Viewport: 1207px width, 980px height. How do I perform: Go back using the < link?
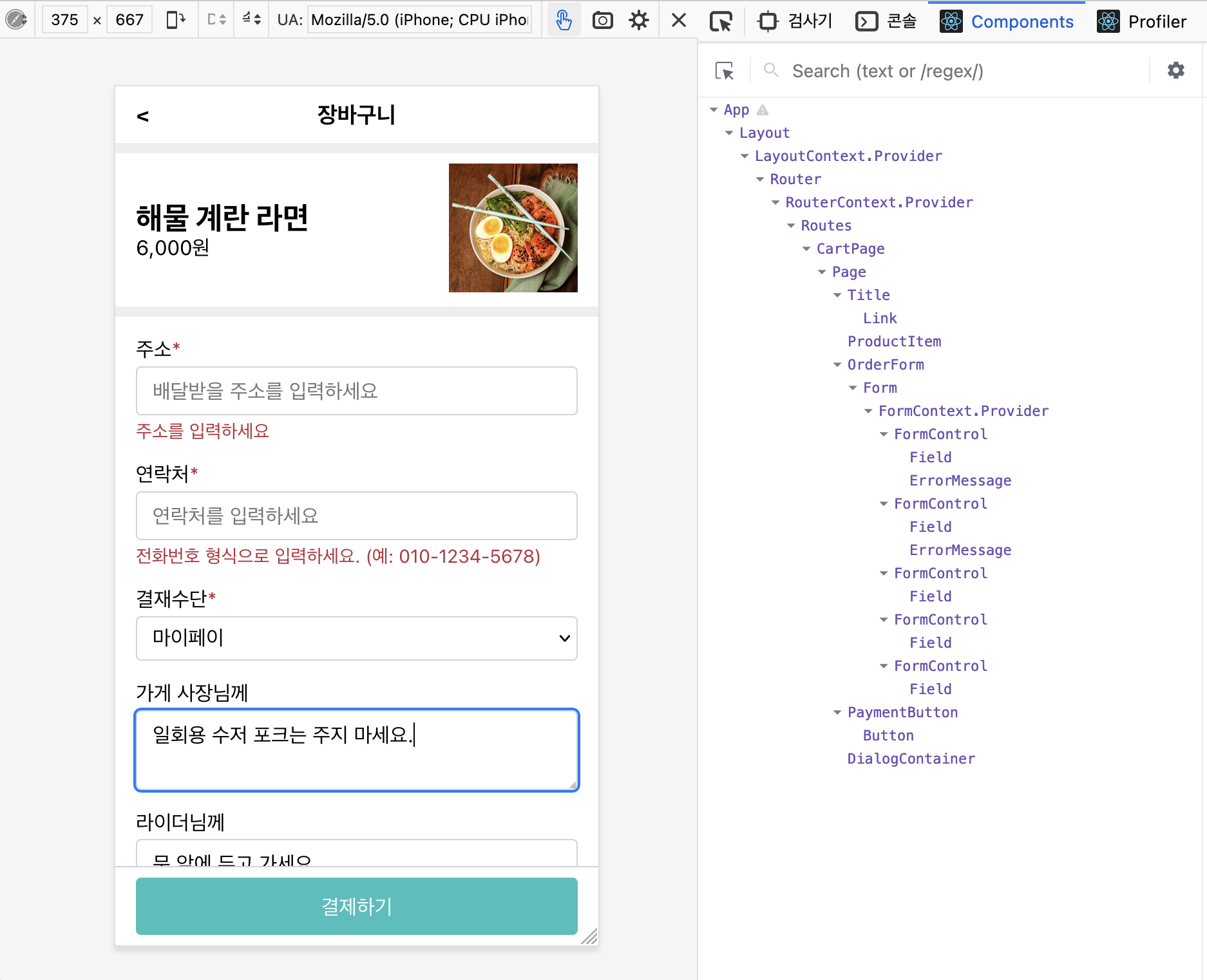click(x=143, y=116)
